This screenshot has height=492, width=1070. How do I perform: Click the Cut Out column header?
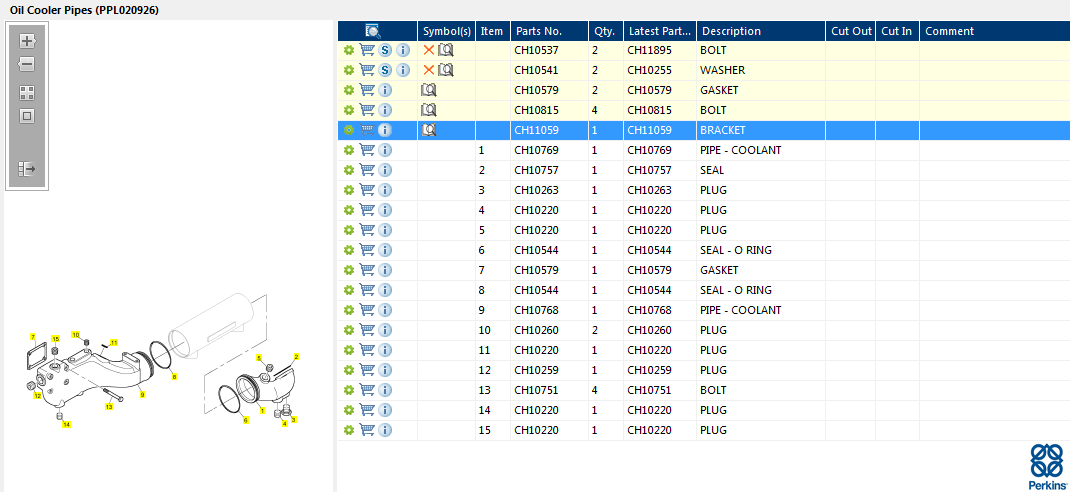(x=851, y=31)
